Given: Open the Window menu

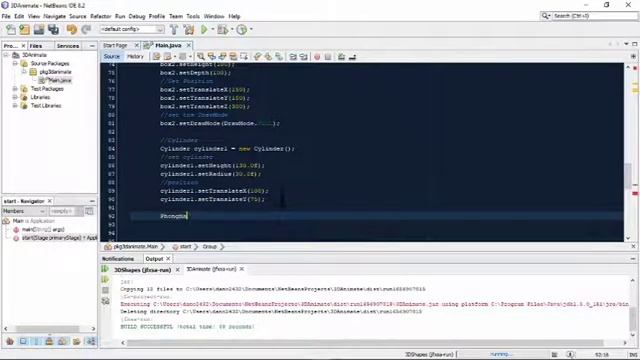Looking at the screenshot, I should 214,16.
